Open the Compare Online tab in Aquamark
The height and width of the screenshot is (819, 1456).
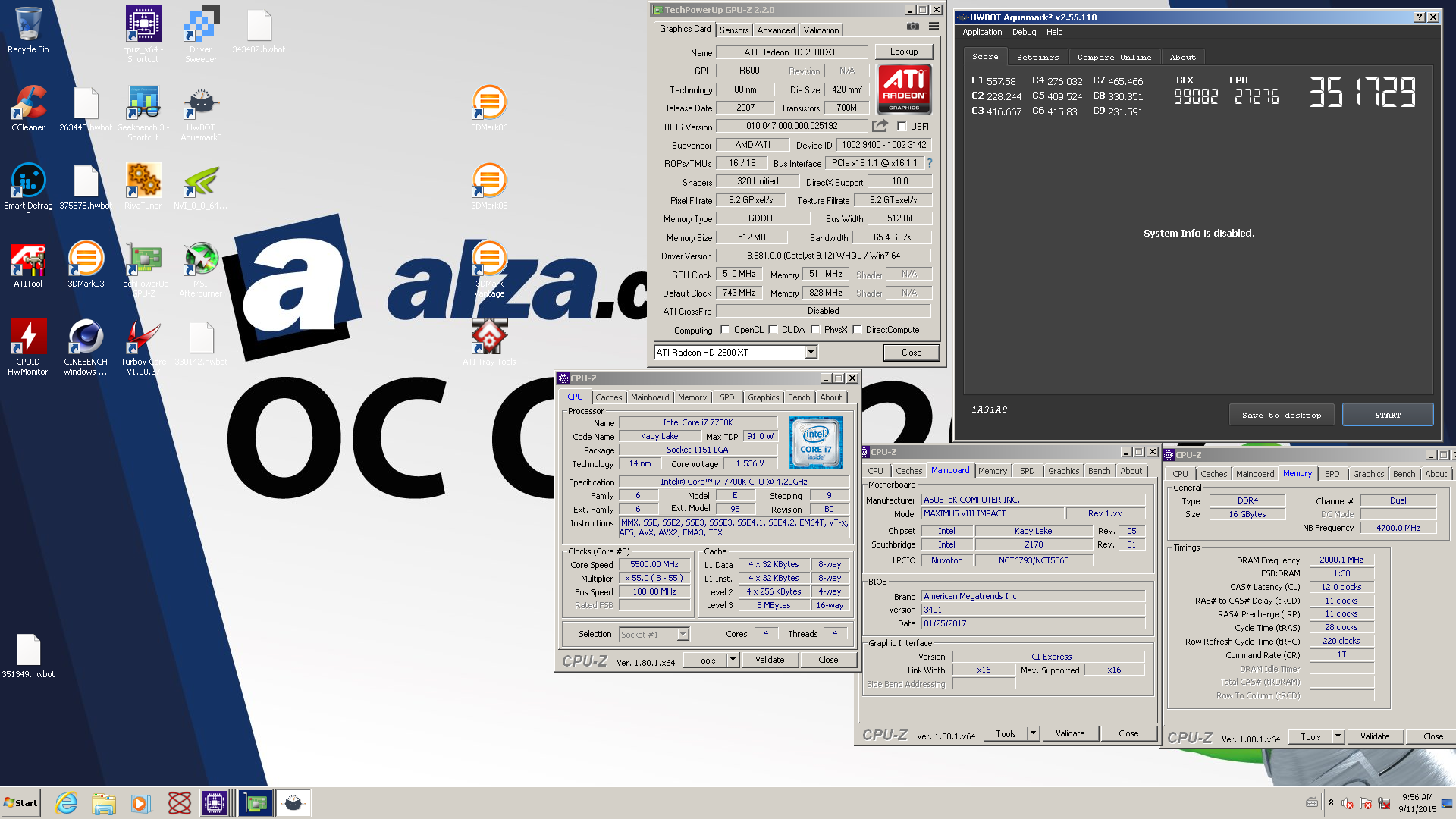1114,58
